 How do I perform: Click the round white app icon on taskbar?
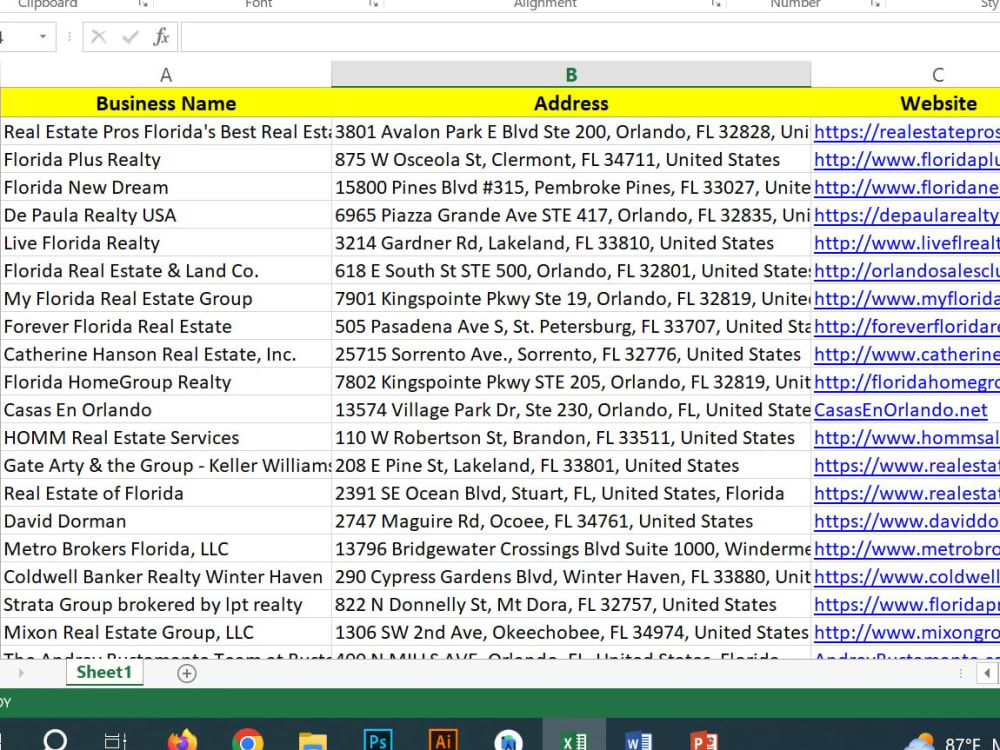[508, 740]
